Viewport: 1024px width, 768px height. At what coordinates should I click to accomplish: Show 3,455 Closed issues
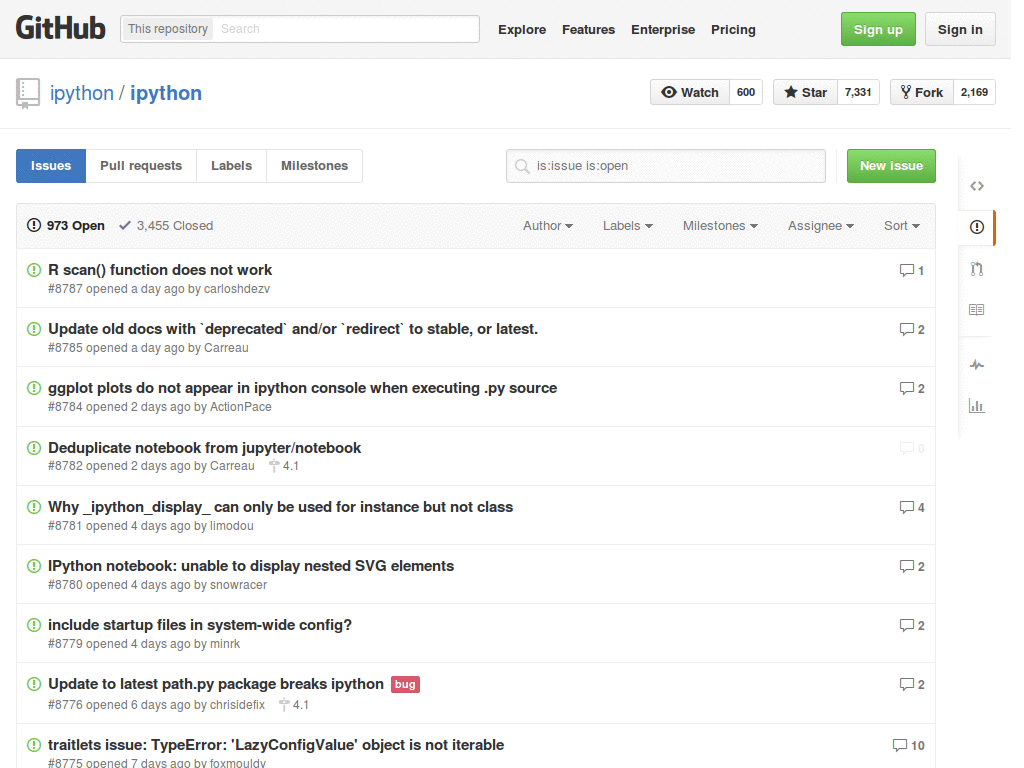(167, 225)
